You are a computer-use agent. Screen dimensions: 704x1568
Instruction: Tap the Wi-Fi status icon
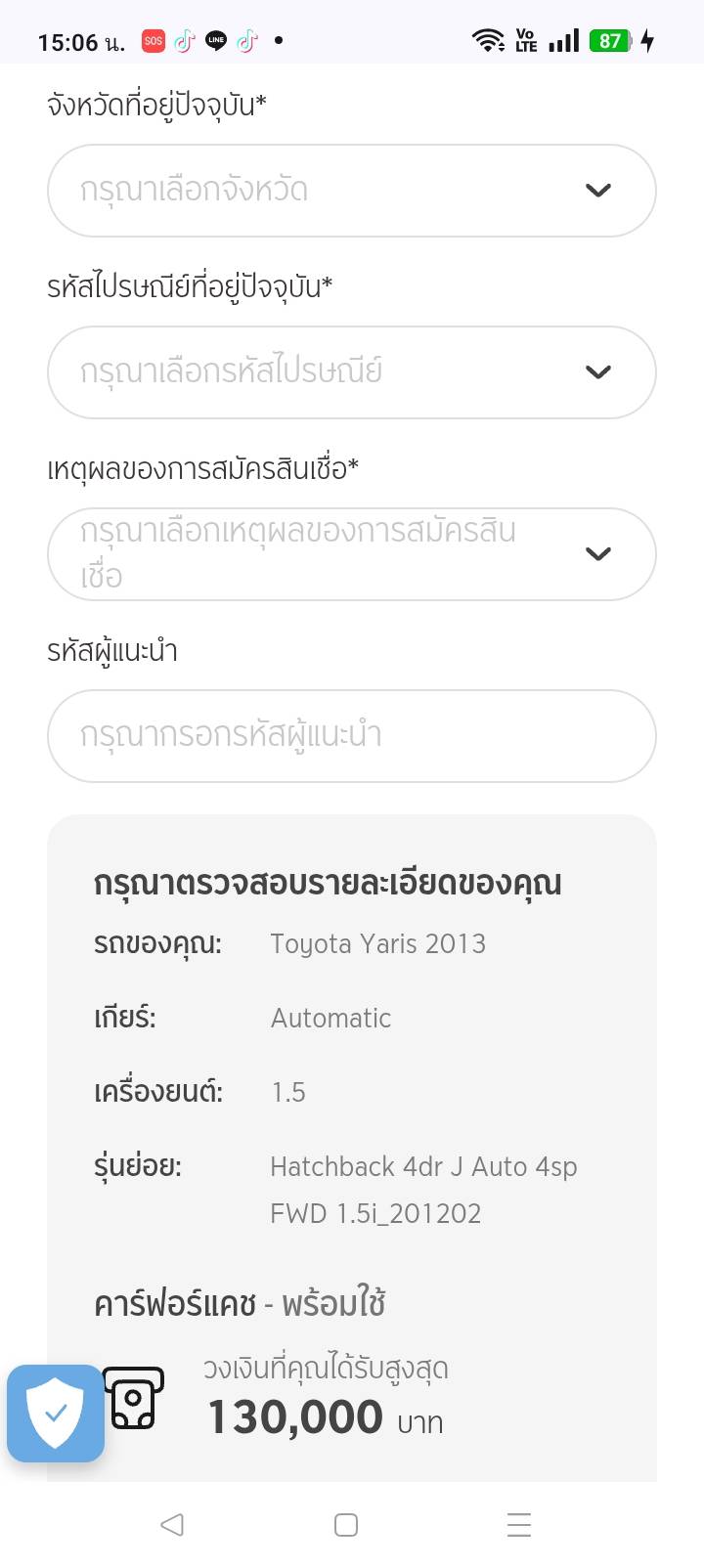[x=488, y=41]
